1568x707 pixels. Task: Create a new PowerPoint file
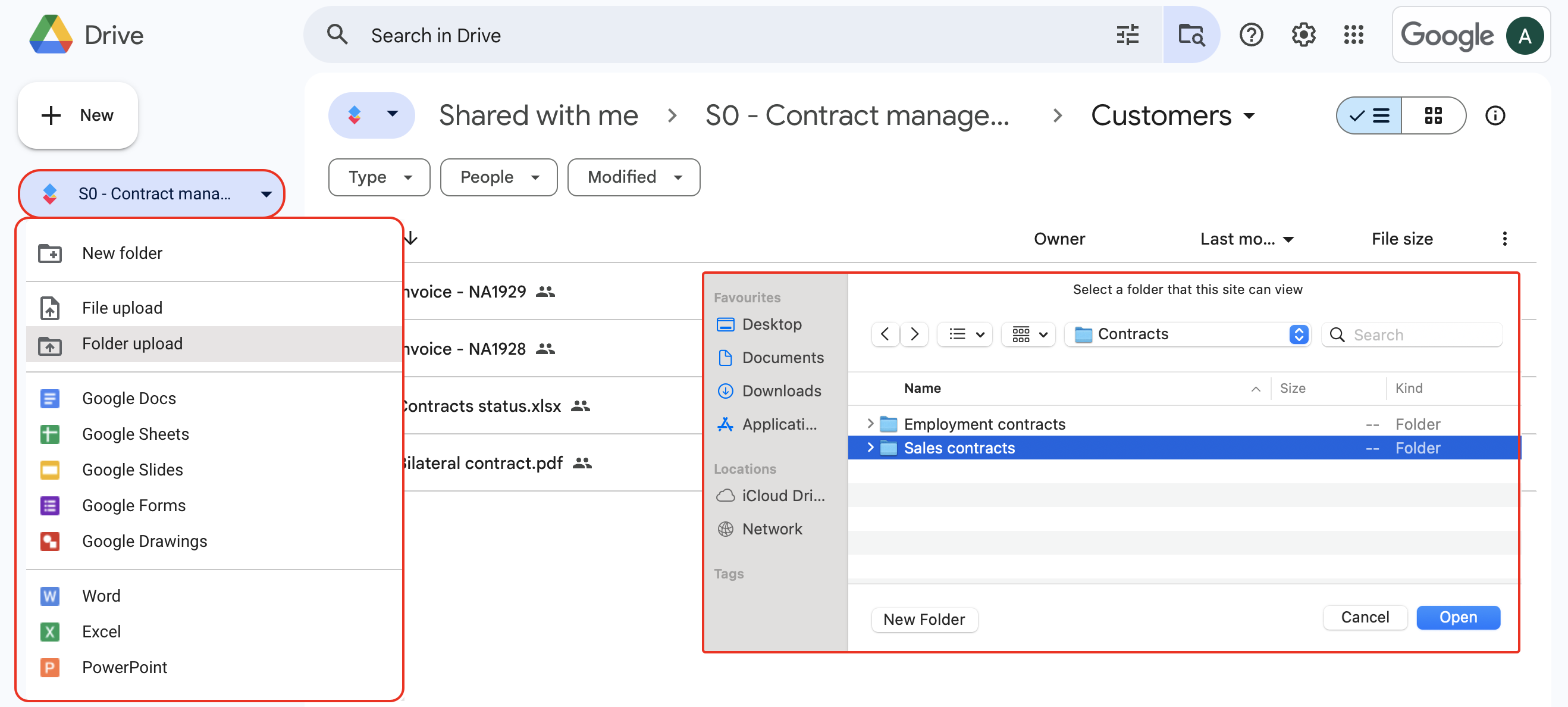(x=214, y=667)
